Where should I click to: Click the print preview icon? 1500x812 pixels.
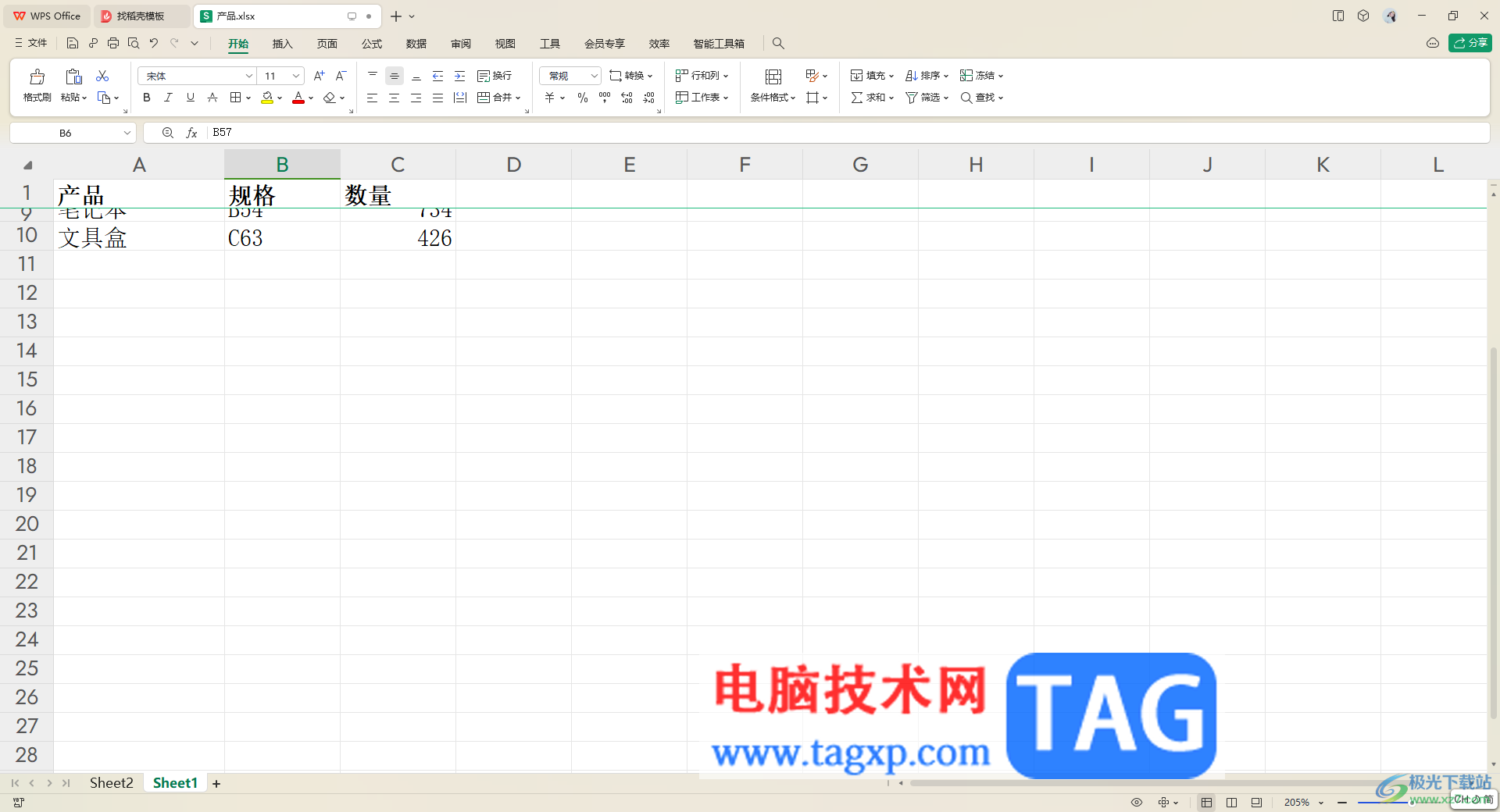134,44
